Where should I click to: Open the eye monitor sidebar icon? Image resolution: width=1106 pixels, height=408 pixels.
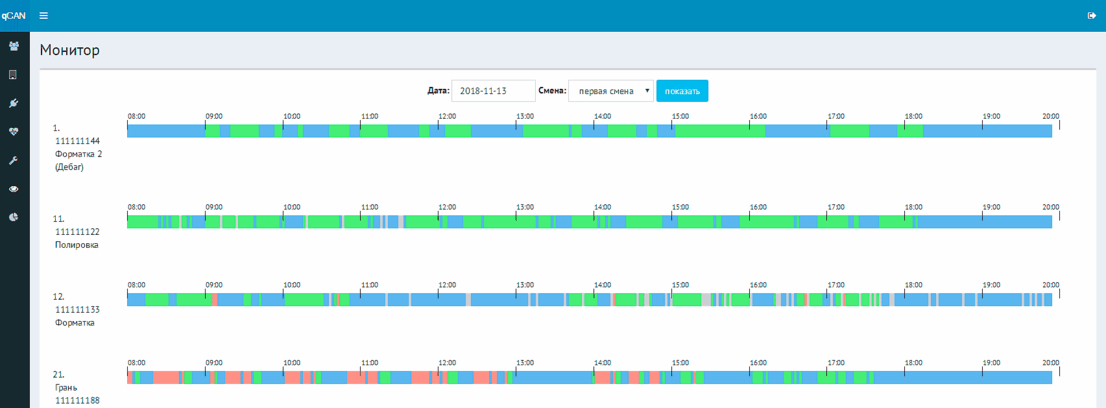click(13, 188)
